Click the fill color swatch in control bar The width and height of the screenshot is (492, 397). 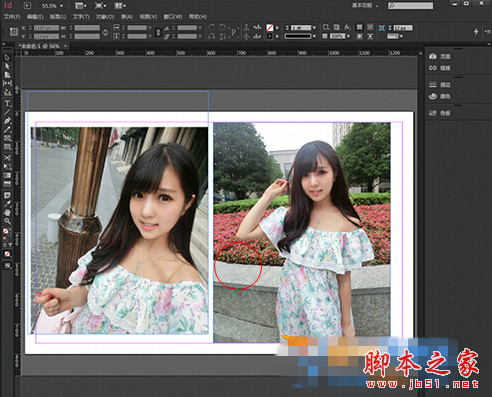click(x=270, y=28)
